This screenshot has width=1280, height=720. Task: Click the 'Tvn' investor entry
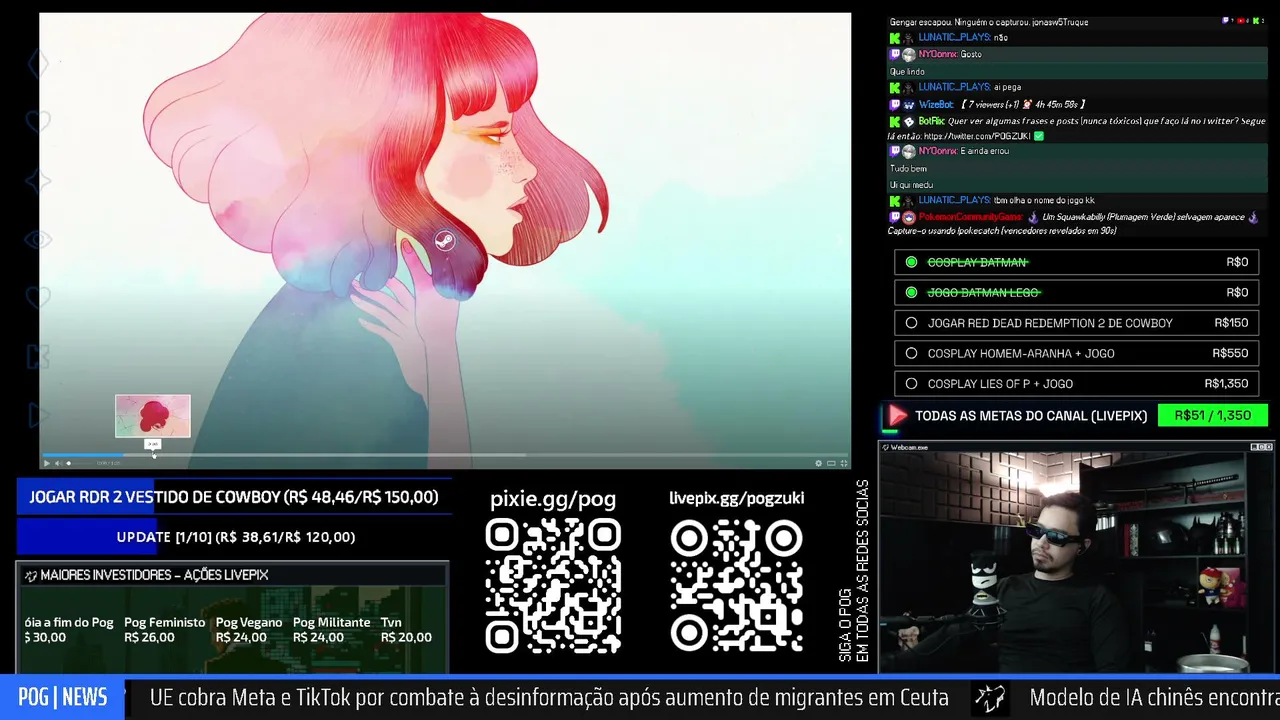(x=406, y=629)
